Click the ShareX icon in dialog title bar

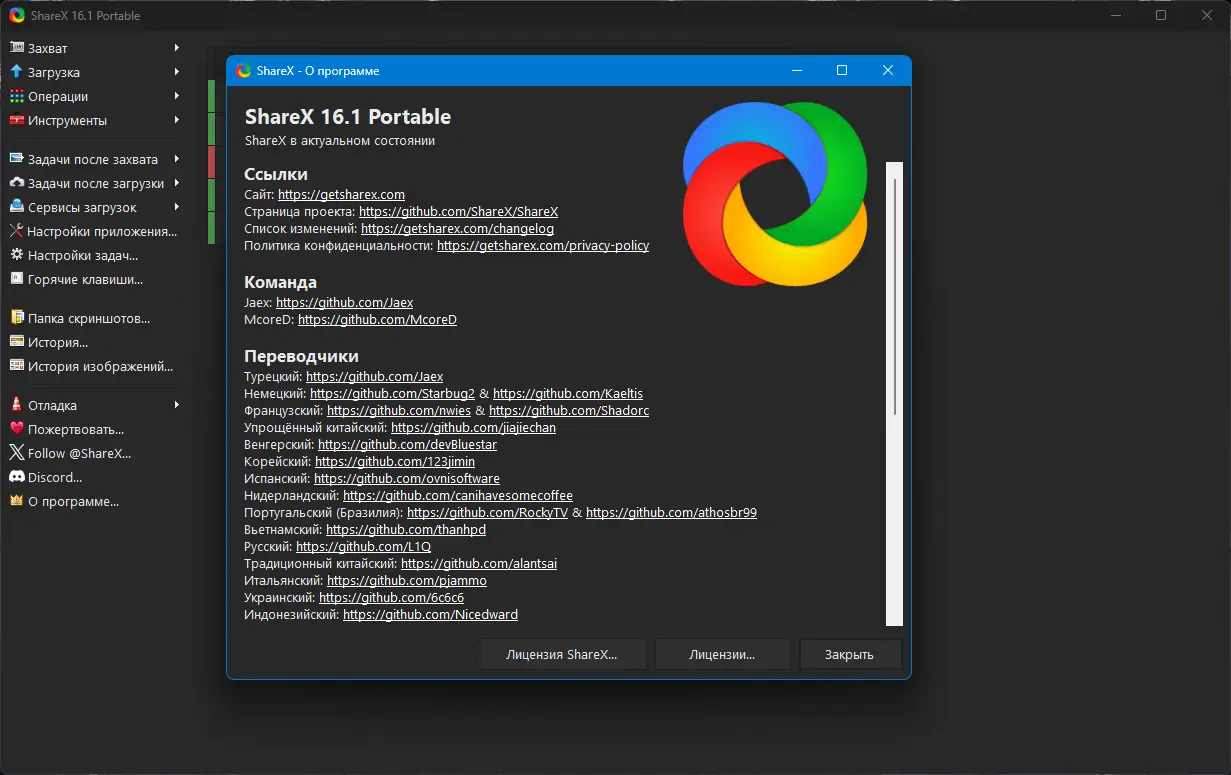[243, 71]
